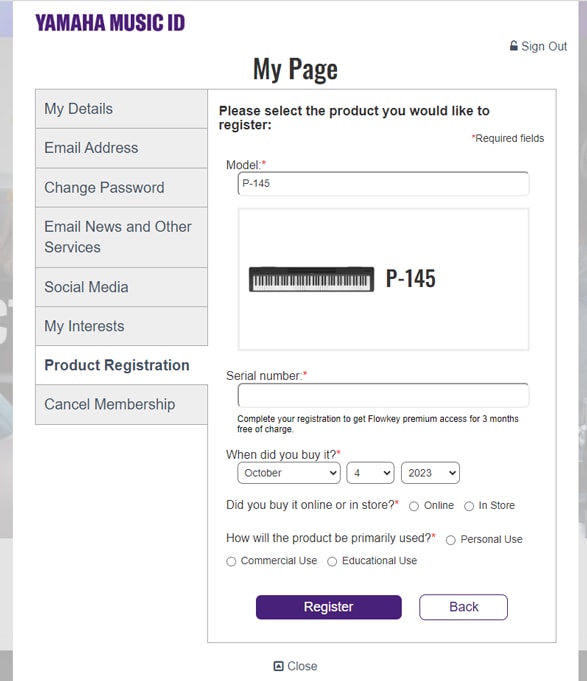Open the purchase day dropdown showing 4
587x681 pixels.
[370, 473]
